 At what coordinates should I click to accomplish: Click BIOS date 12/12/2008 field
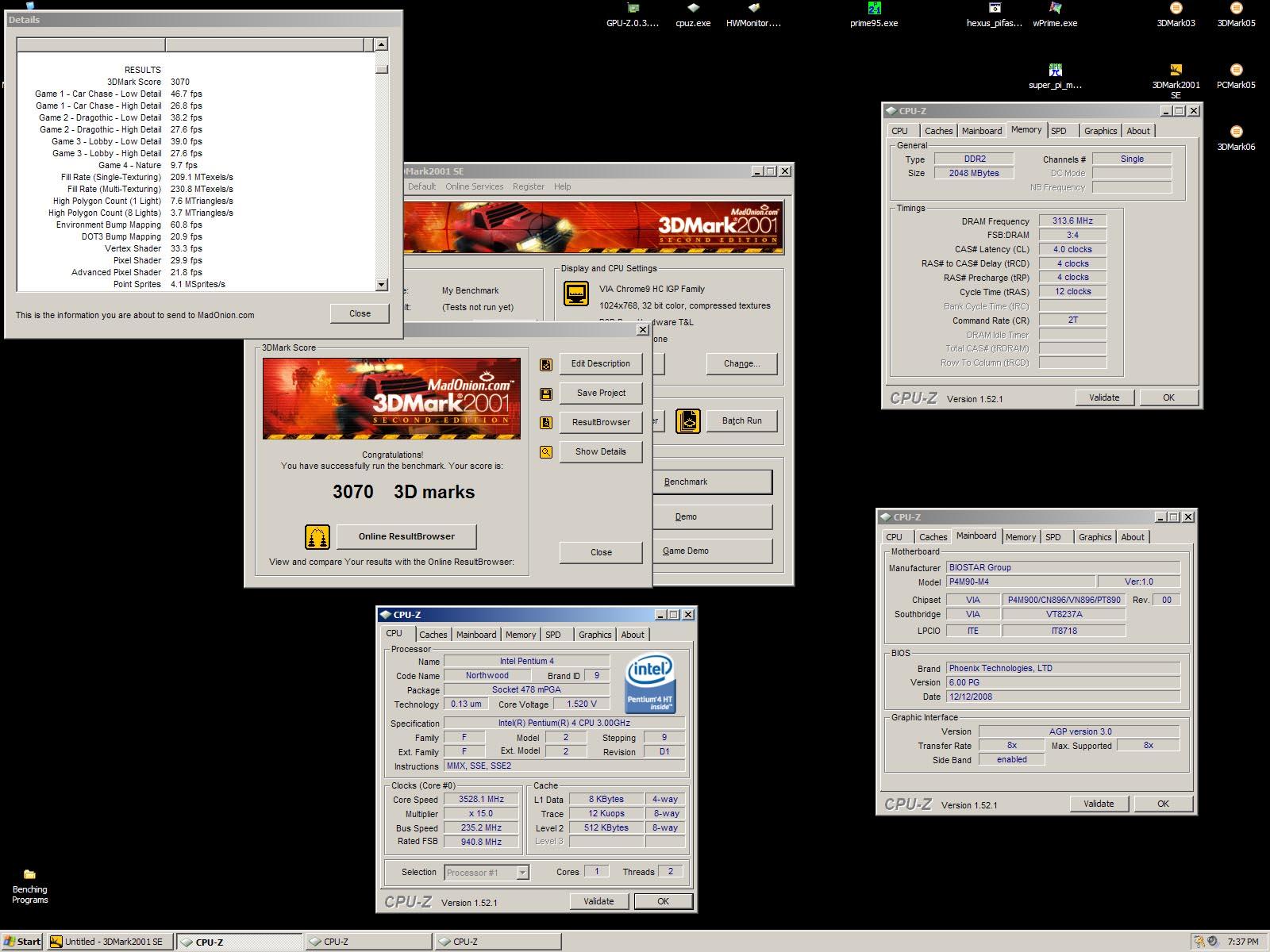point(1063,697)
